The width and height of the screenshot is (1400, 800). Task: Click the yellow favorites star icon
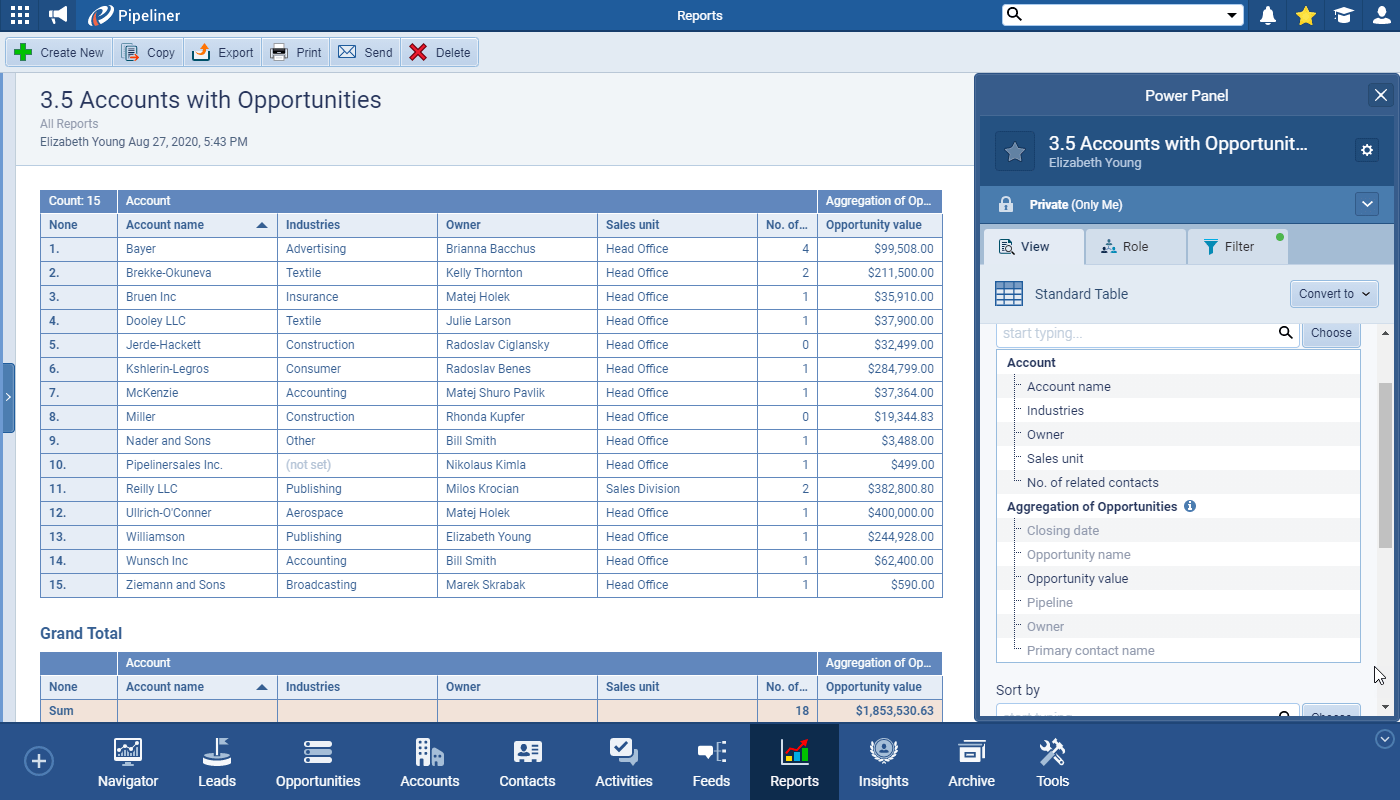click(1305, 15)
